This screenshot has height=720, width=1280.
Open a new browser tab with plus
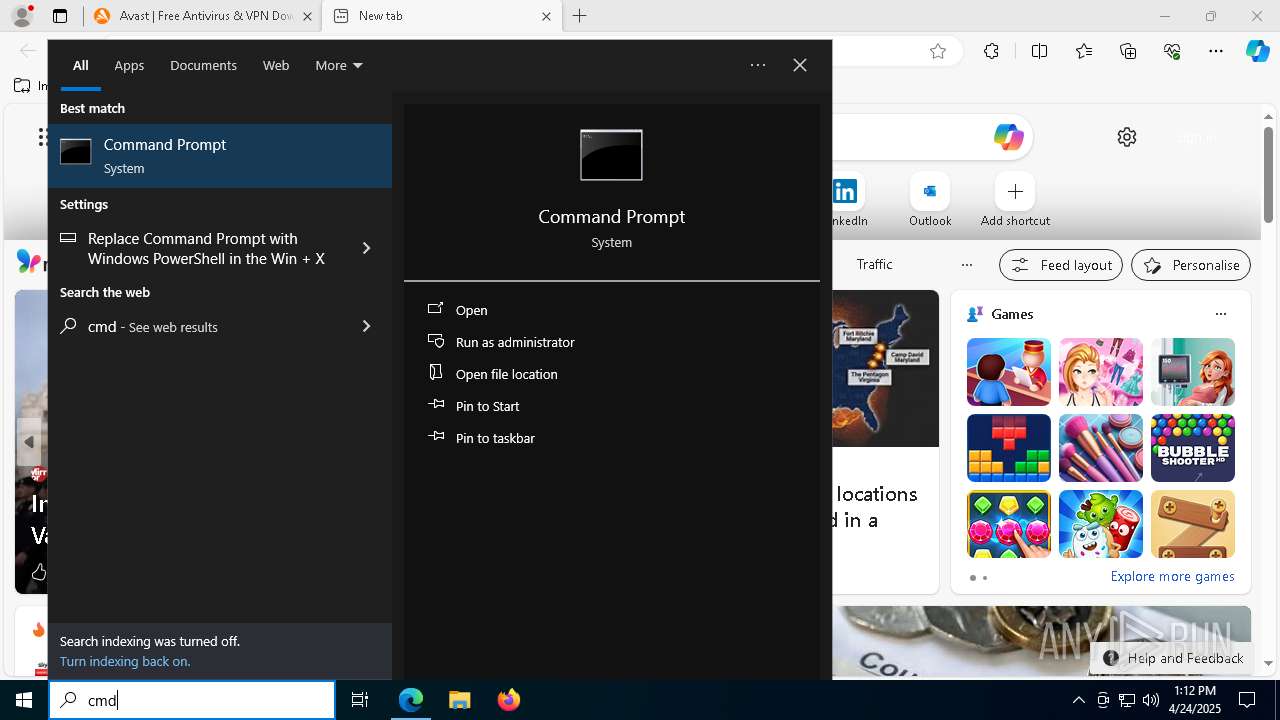pyautogui.click(x=580, y=16)
